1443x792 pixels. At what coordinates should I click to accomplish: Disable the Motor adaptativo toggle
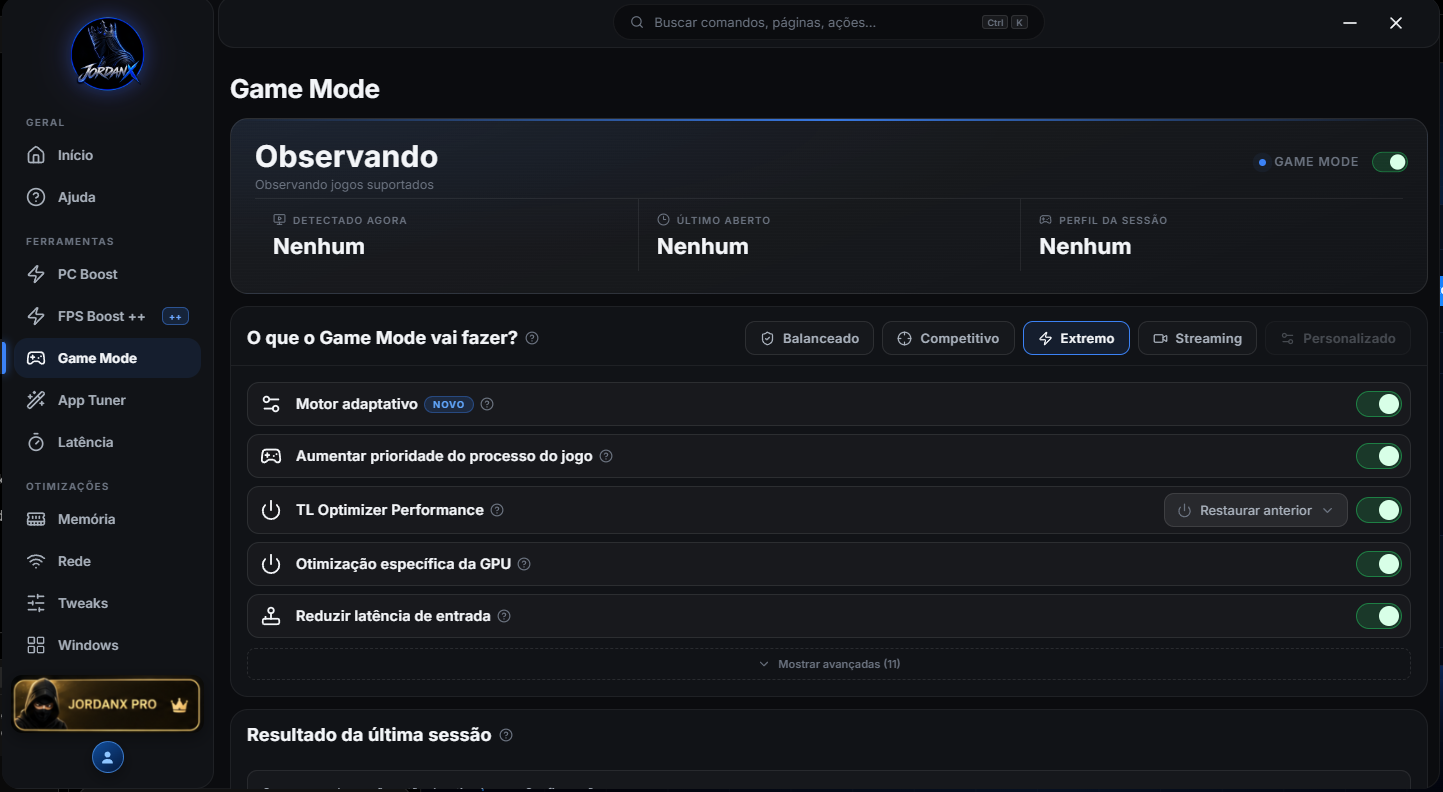[x=1379, y=404]
